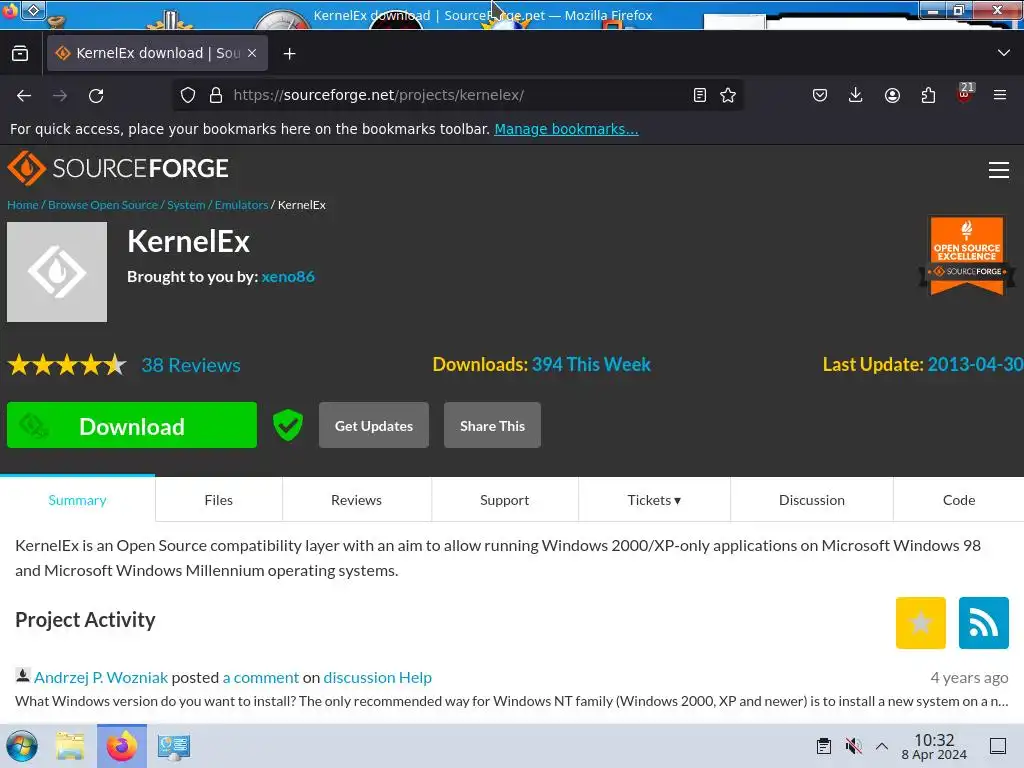Open Andrzej P. Wozniak profile link
The image size is (1024, 768).
[x=101, y=677]
